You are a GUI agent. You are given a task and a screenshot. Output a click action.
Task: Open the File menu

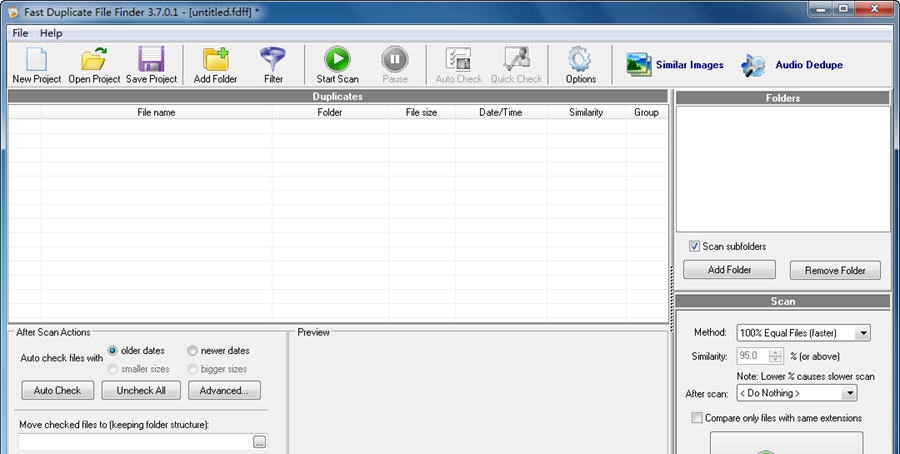20,33
